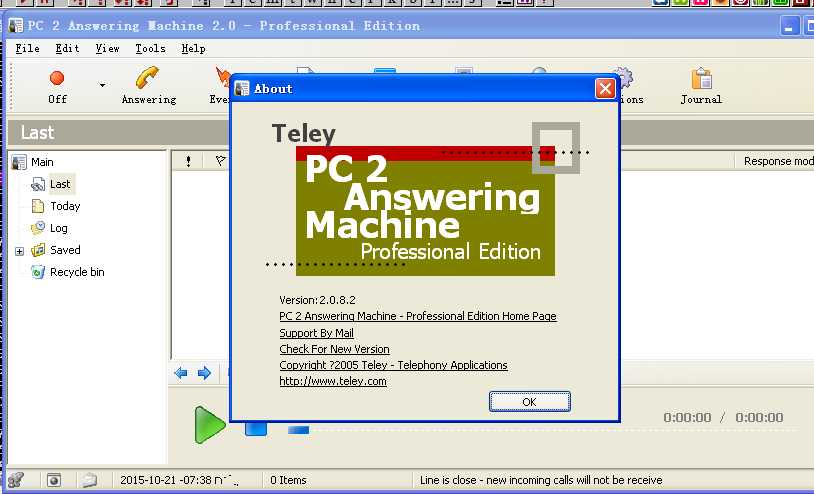Screen dimensions: 814x494
Task: Click the Recycle bin icon
Action: 38,272
